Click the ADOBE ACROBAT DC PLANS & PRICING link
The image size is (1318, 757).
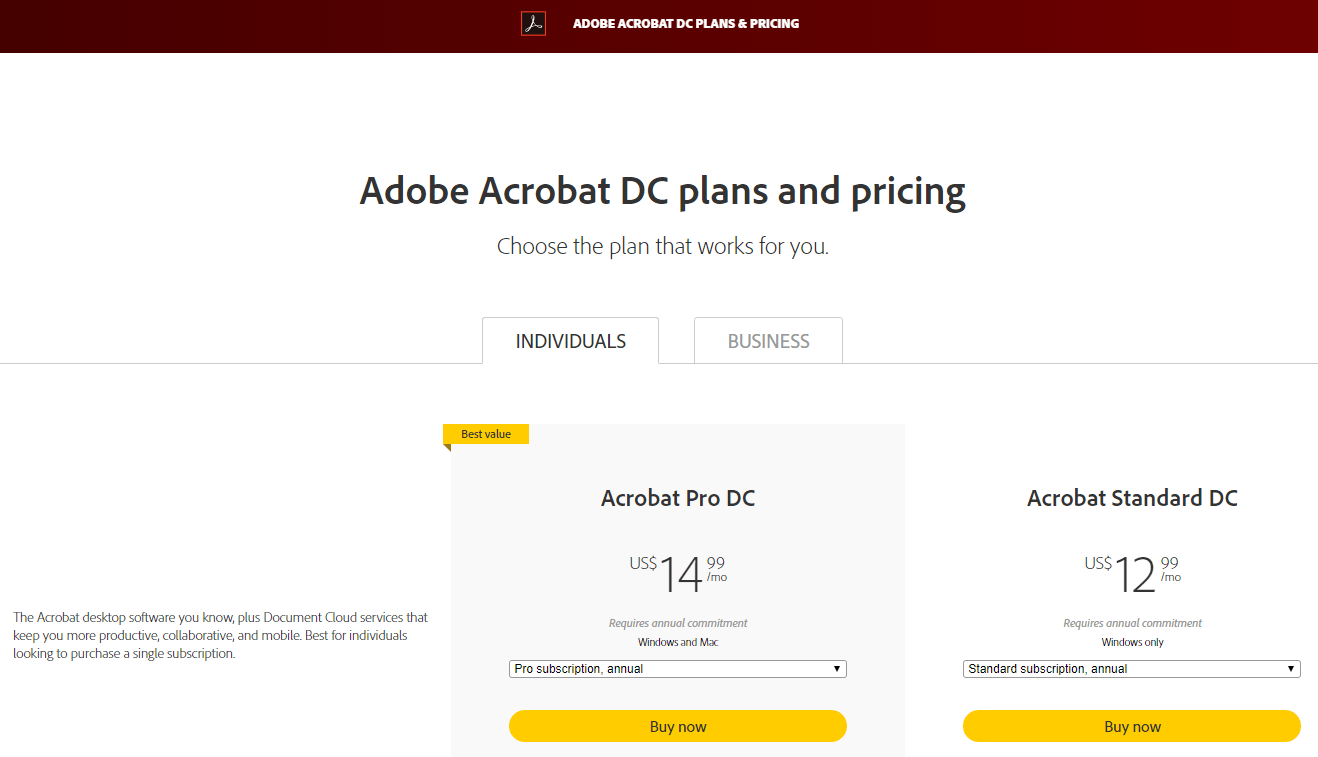coord(686,23)
